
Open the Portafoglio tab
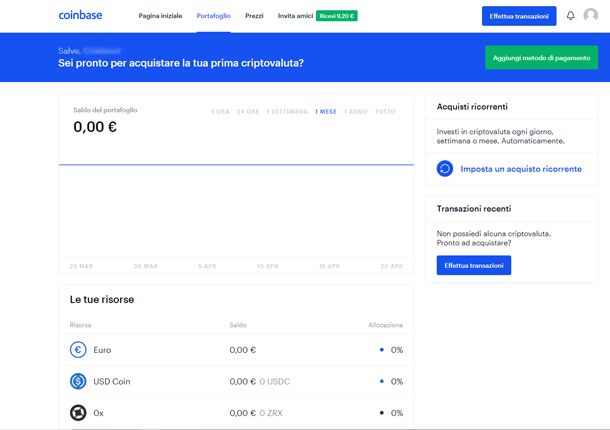tap(214, 16)
